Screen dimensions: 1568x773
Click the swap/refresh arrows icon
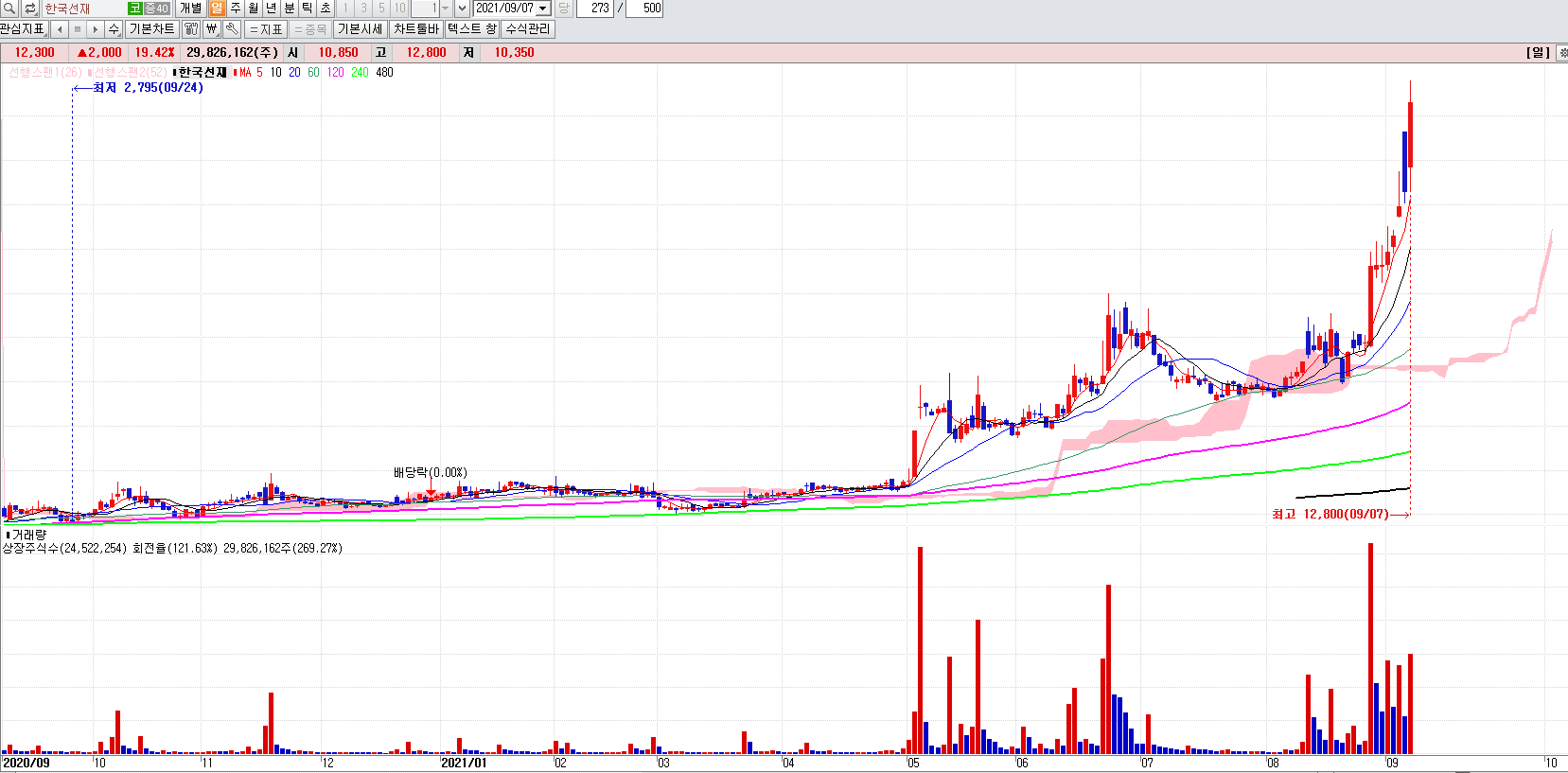click(30, 9)
